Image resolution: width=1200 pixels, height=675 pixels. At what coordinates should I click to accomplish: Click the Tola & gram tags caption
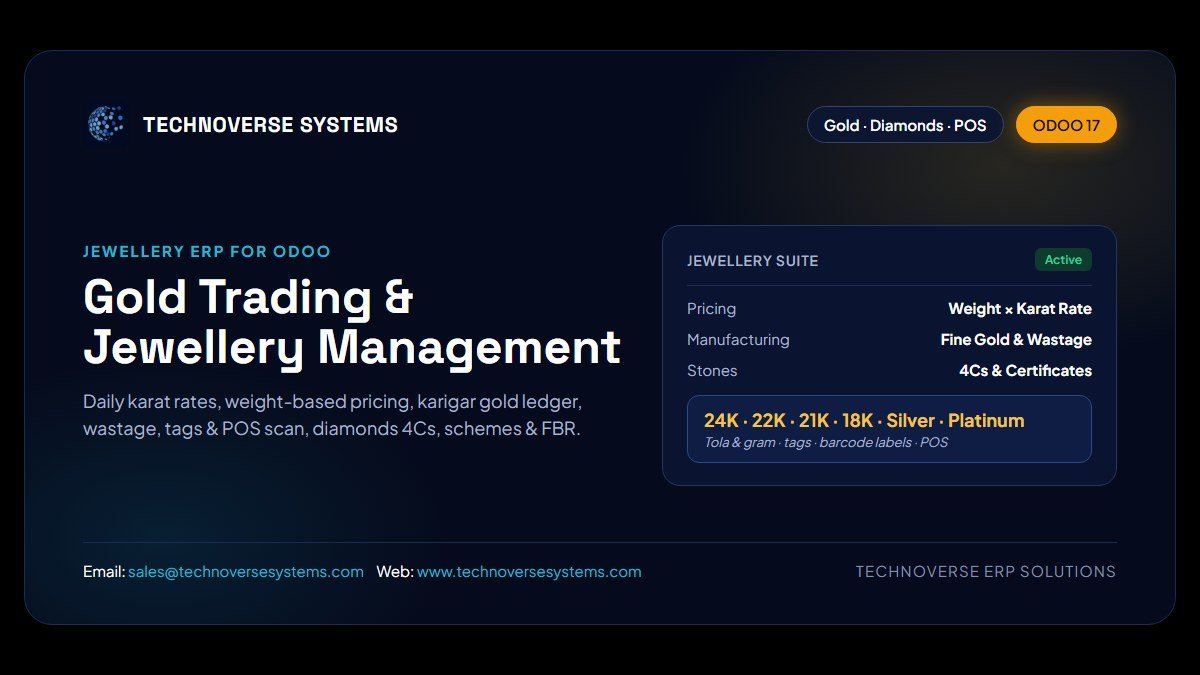pyautogui.click(x=826, y=442)
